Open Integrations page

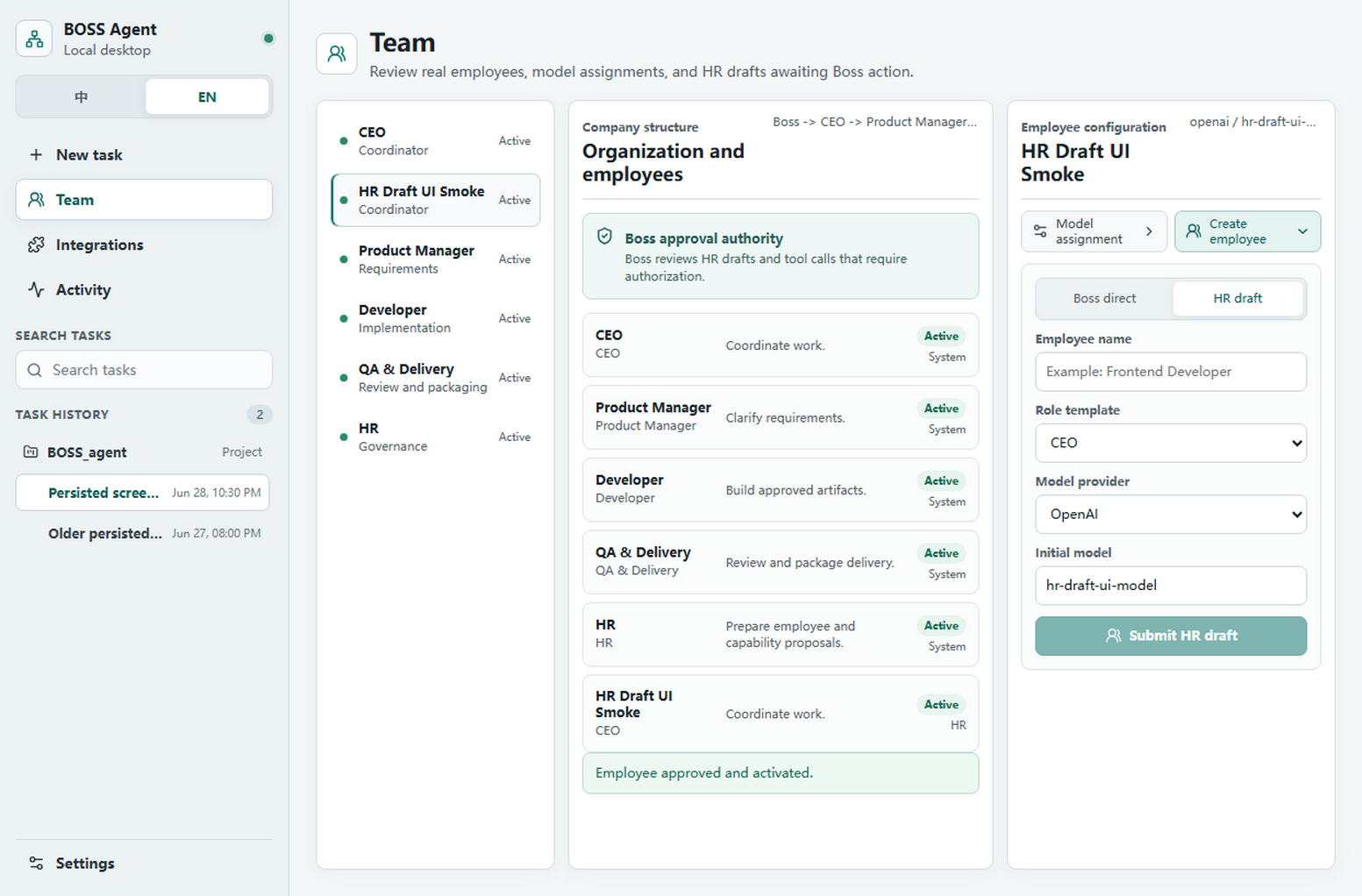(144, 245)
